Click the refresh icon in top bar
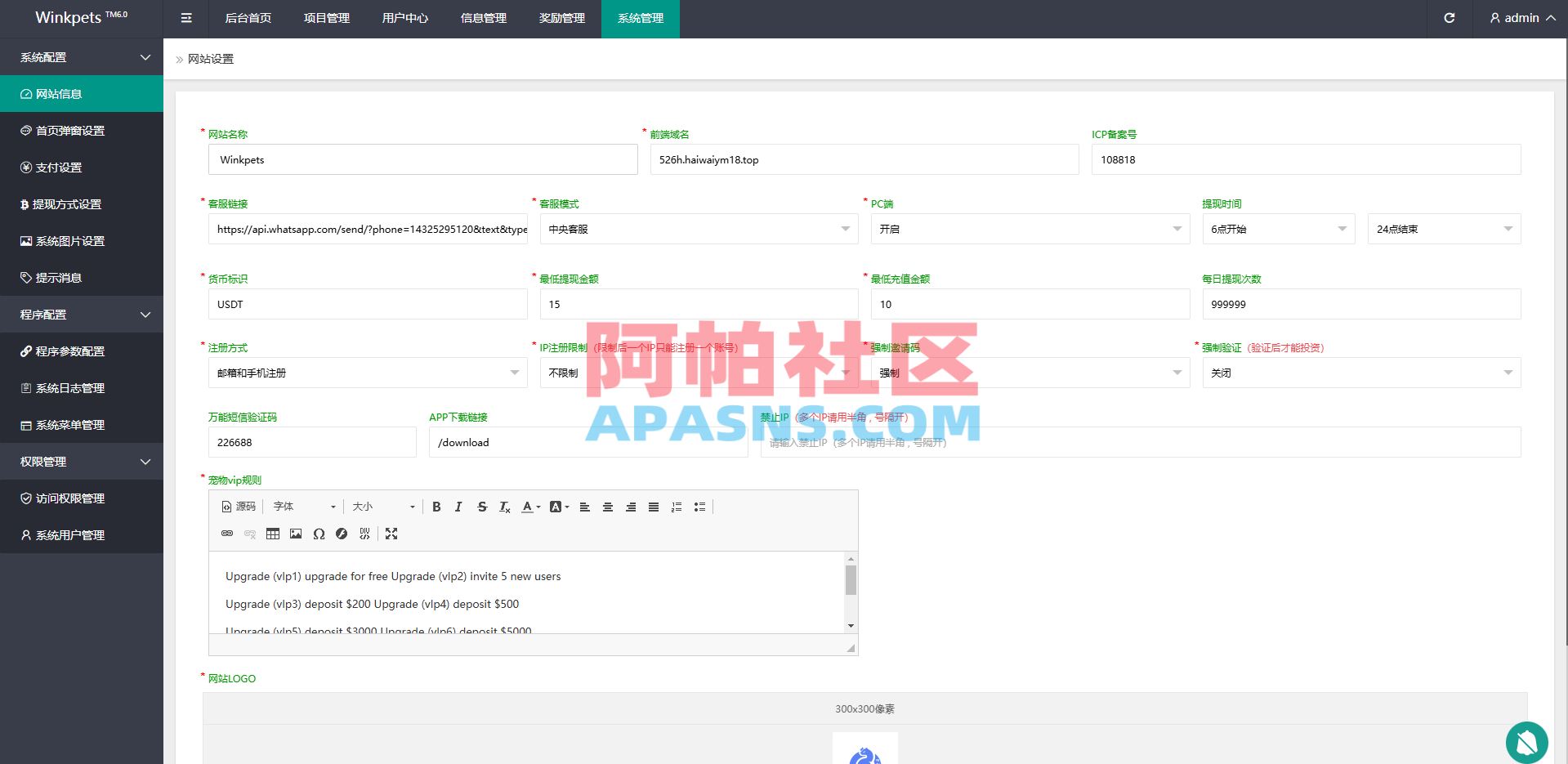Screen dimensions: 1568x764 tap(1449, 17)
